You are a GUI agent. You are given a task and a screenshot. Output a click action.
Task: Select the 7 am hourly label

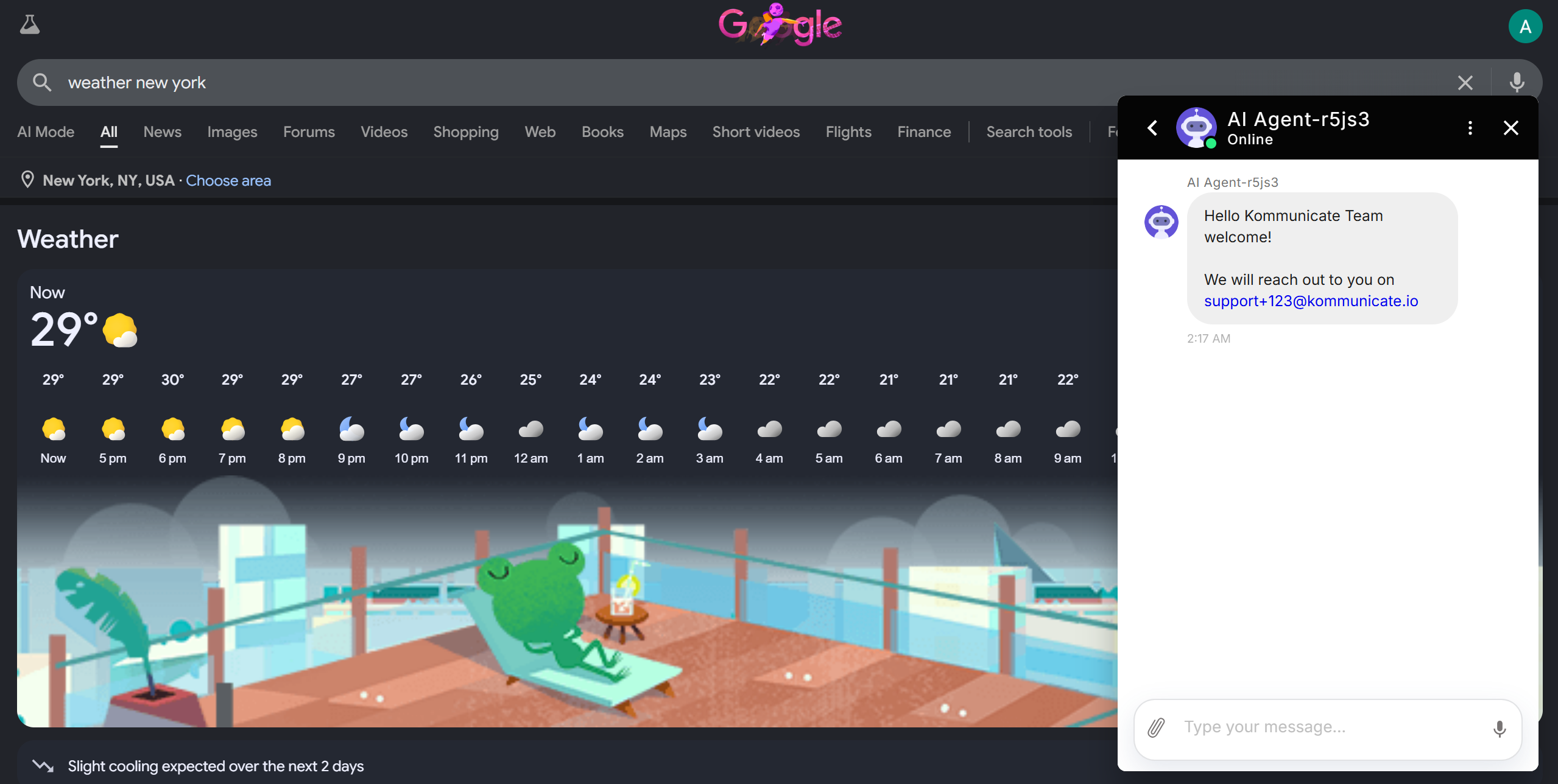click(948, 458)
